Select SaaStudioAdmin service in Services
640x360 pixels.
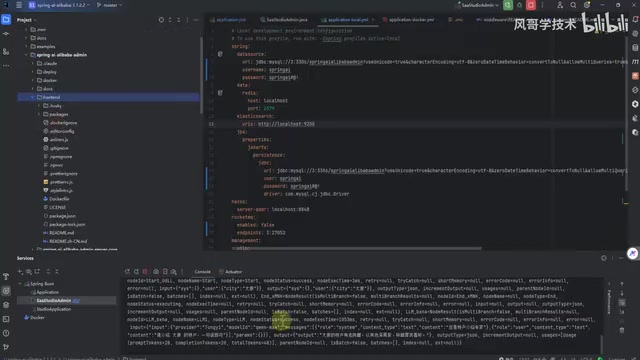[67, 300]
